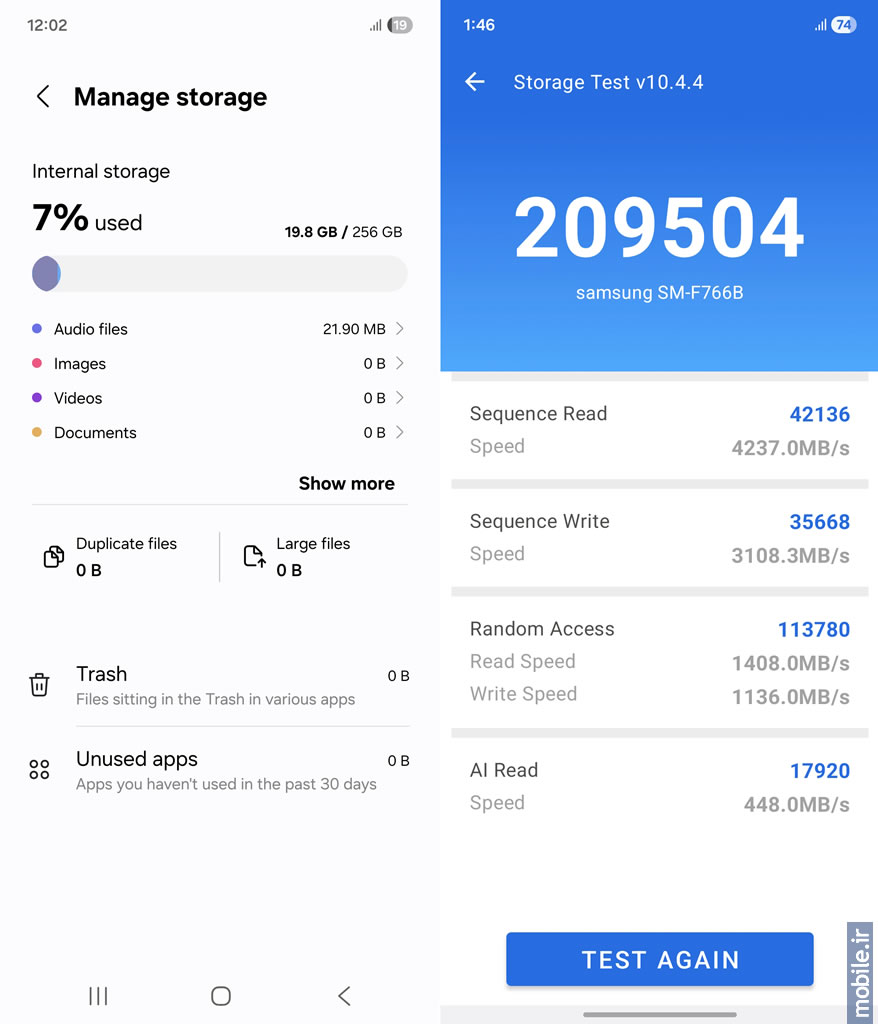This screenshot has height=1024, width=878.
Task: Tap the 448.0MB/s AI read speed
Action: tap(796, 805)
